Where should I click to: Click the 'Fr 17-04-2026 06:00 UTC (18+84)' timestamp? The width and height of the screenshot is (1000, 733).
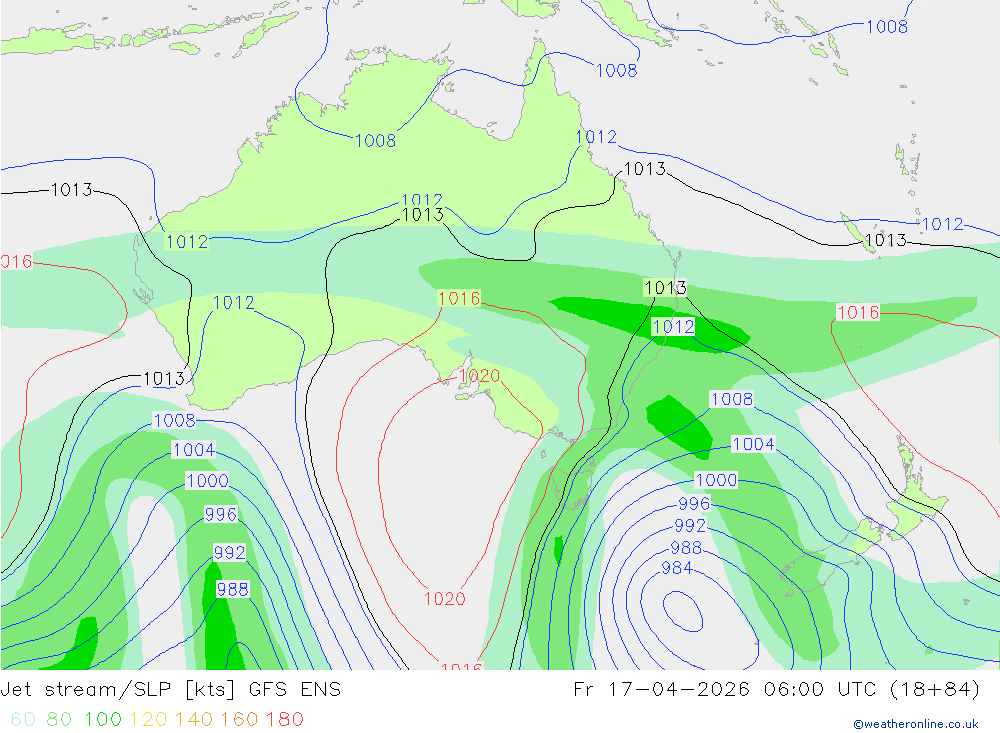[x=777, y=690]
